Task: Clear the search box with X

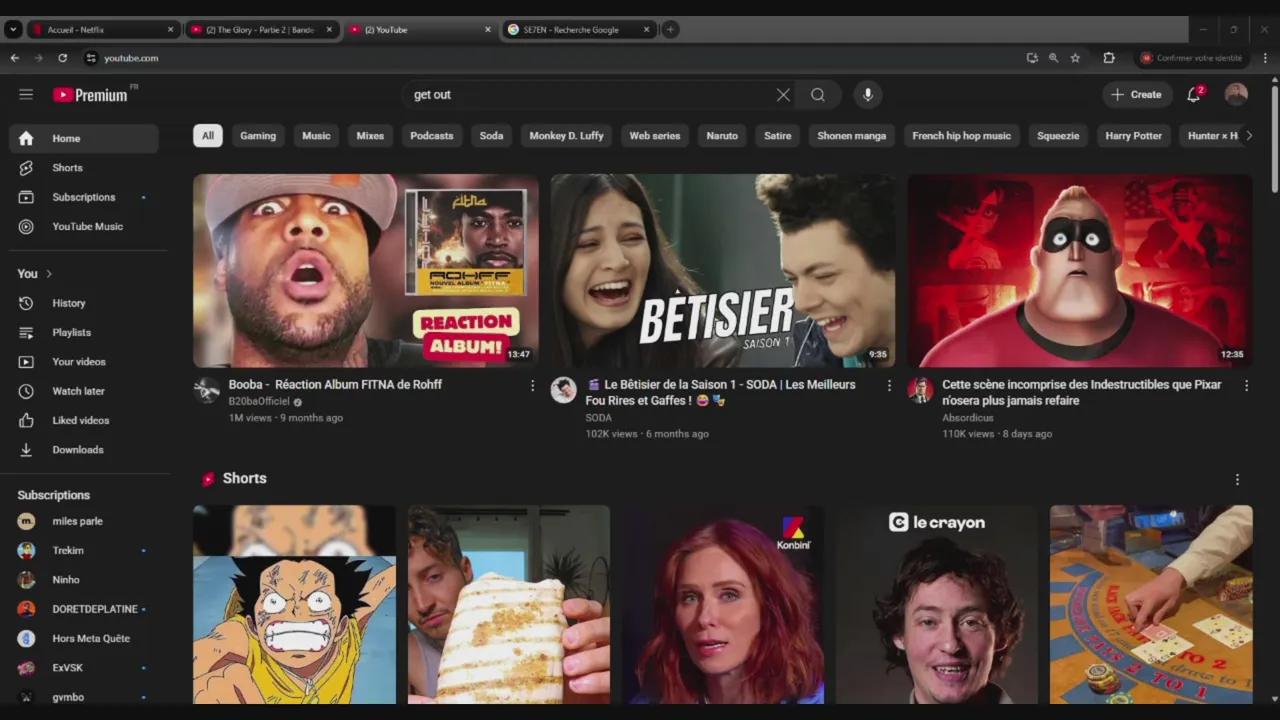Action: pyautogui.click(x=783, y=95)
